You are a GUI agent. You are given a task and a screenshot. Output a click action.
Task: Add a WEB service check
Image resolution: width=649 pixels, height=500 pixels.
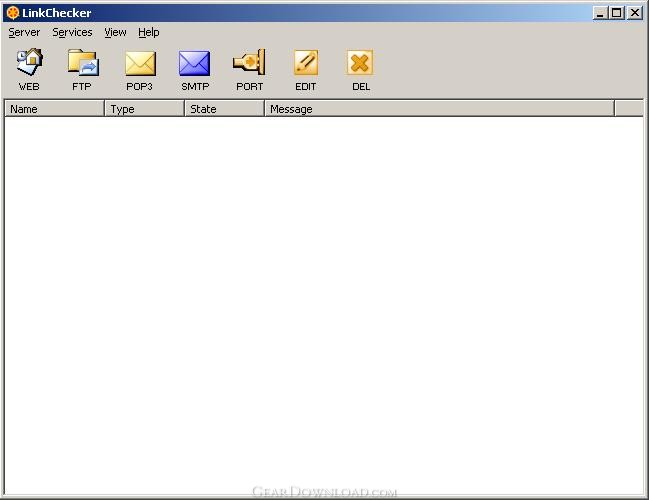(x=29, y=69)
